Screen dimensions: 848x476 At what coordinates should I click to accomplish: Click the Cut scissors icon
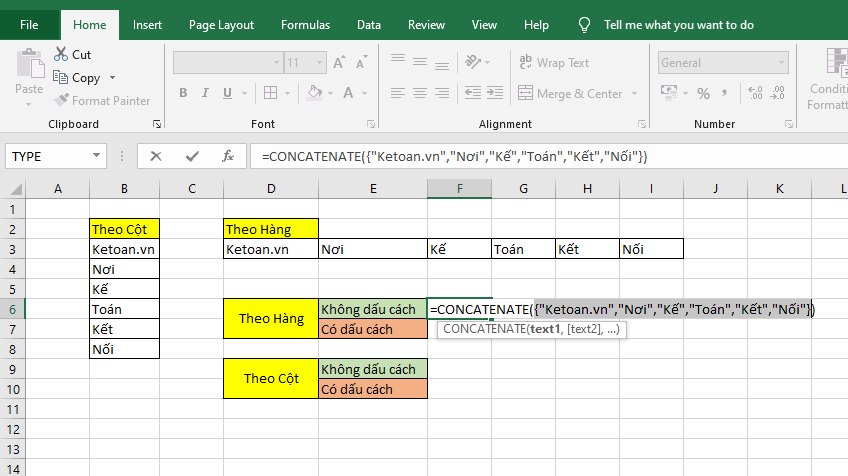pyautogui.click(x=62, y=55)
